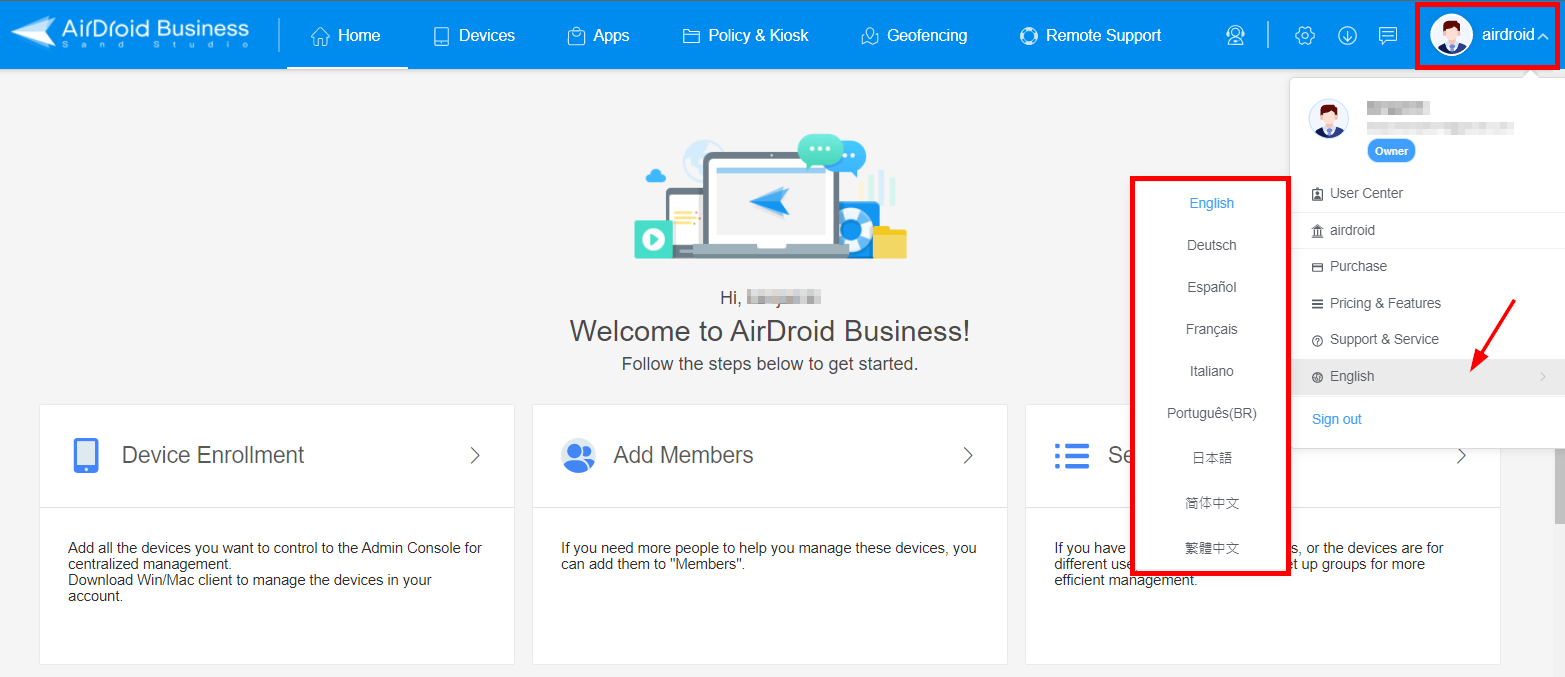Viewport: 1565px width, 677px height.
Task: Select Deutsch language
Action: click(x=1211, y=245)
